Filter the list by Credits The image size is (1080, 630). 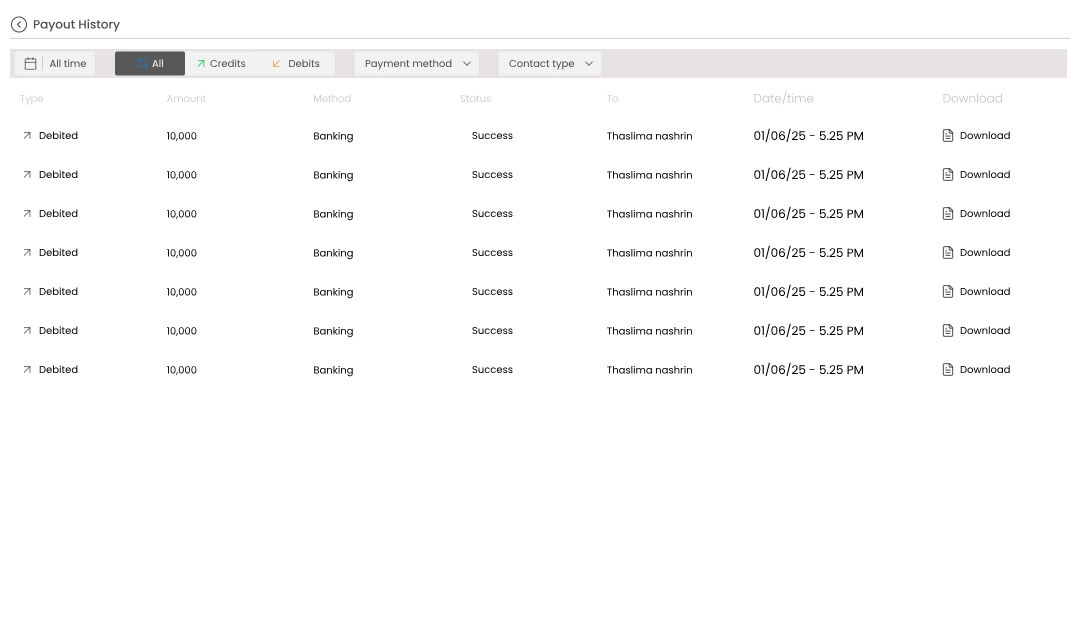click(x=221, y=64)
